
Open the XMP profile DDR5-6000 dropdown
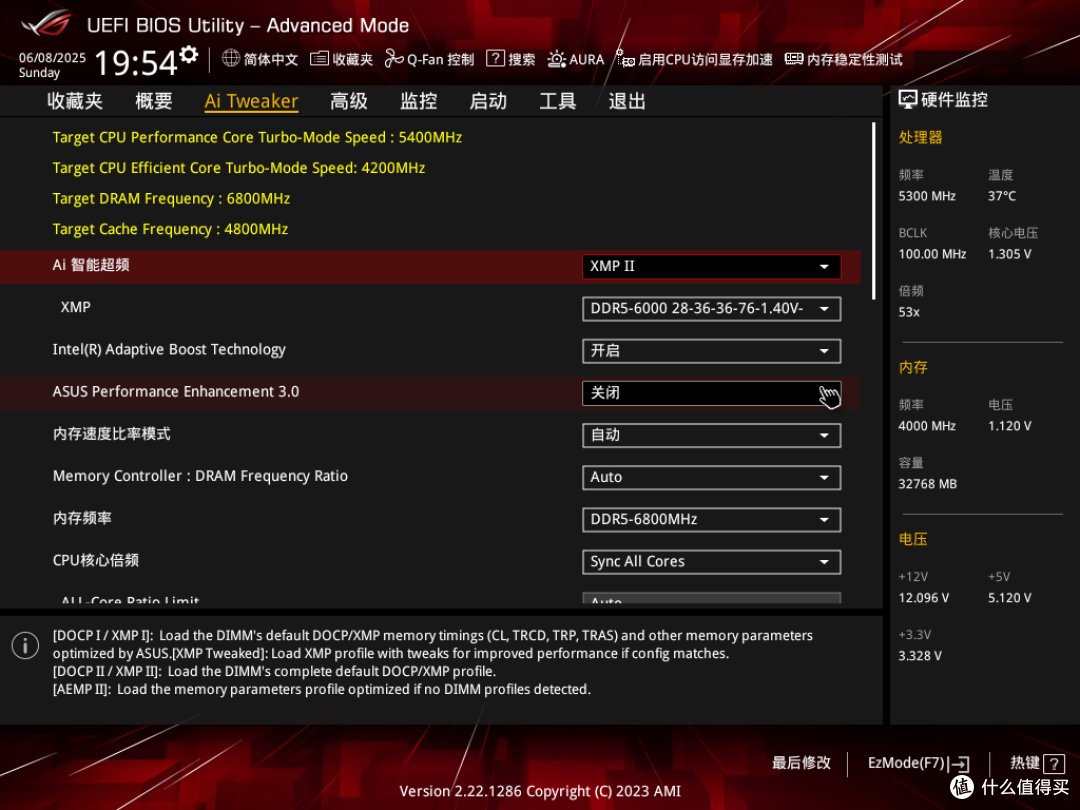712,309
